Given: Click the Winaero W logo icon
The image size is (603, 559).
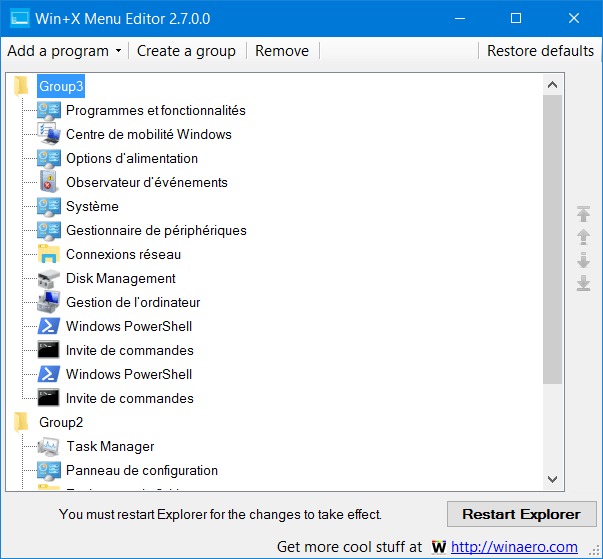Looking at the screenshot, I should pos(438,547).
